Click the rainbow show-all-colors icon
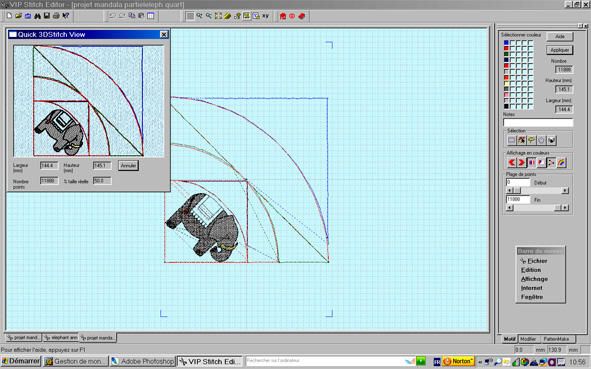Image resolution: width=591 pixels, height=369 pixels. point(561,163)
